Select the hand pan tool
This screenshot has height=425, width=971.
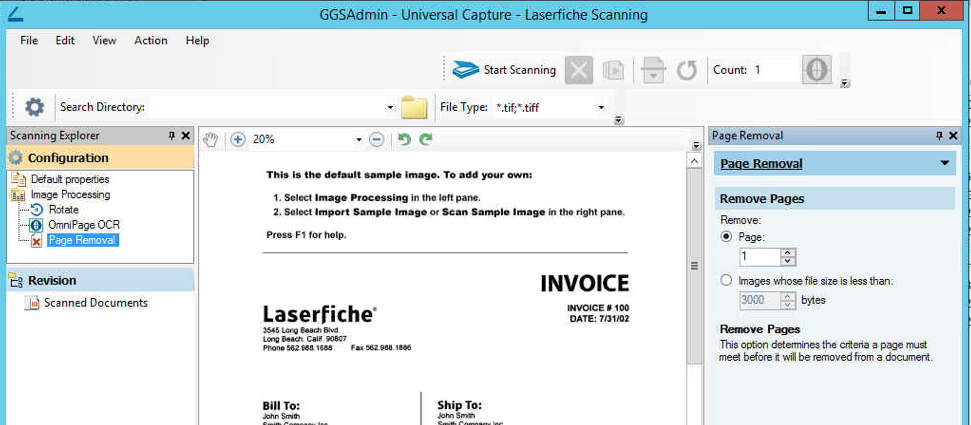[x=211, y=139]
